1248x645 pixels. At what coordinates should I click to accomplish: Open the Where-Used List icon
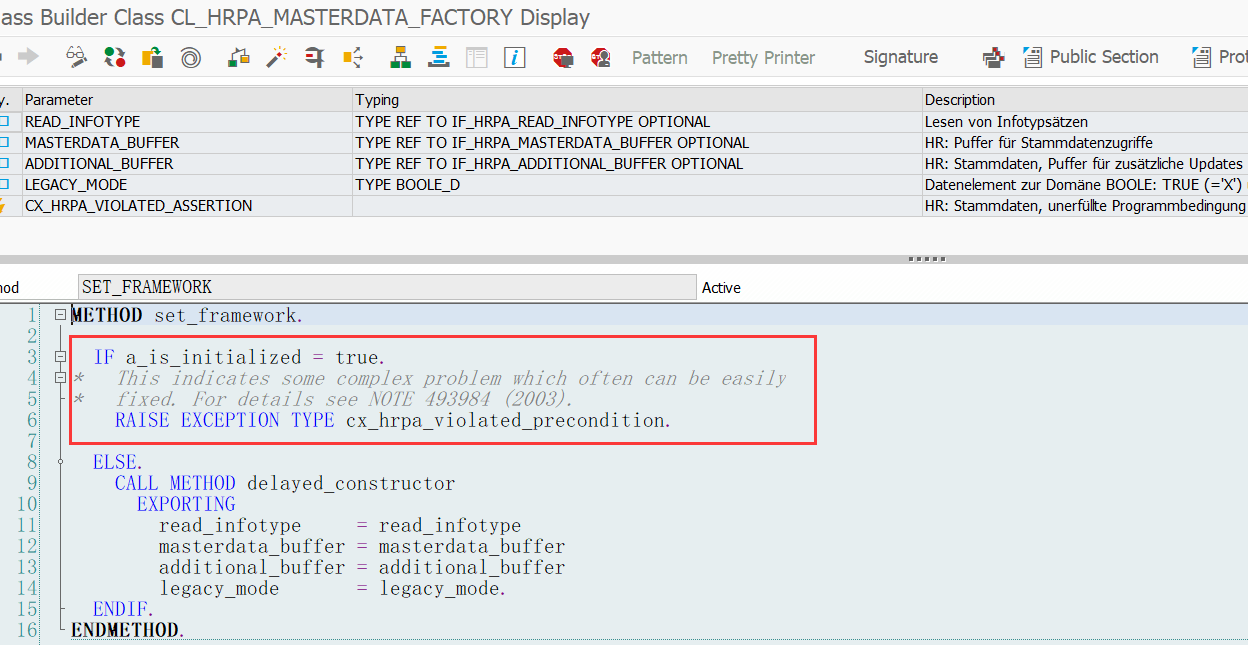point(352,57)
